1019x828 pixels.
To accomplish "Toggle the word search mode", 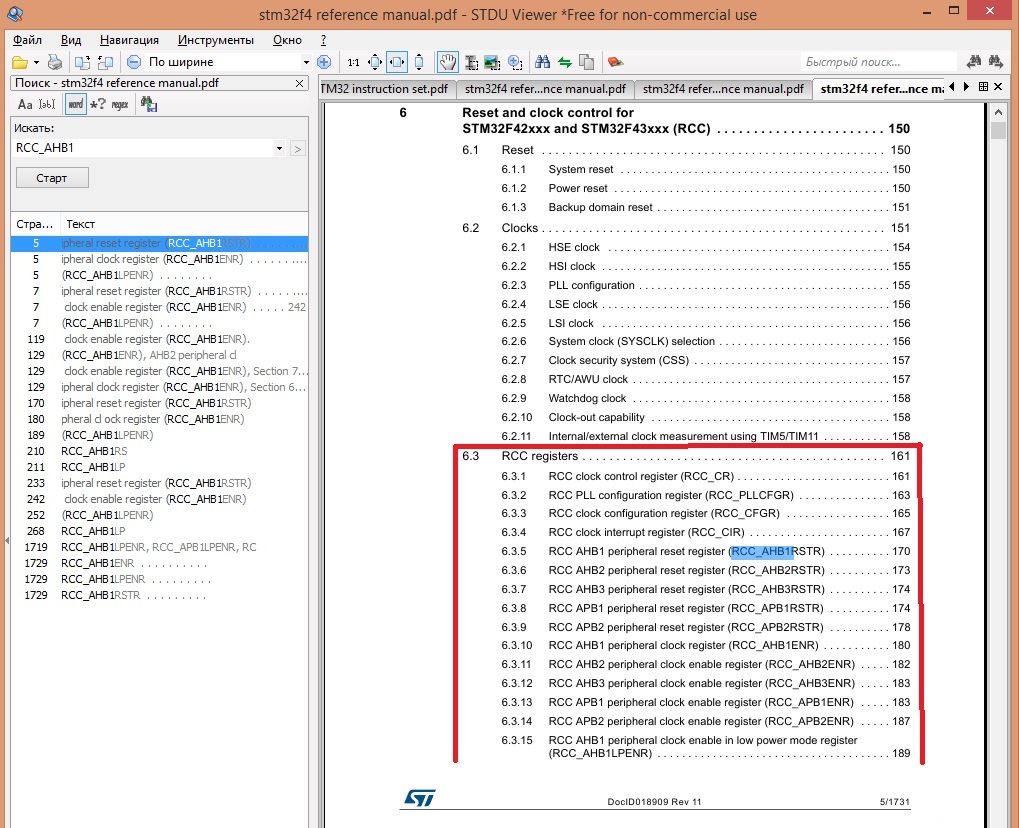I will (x=76, y=104).
